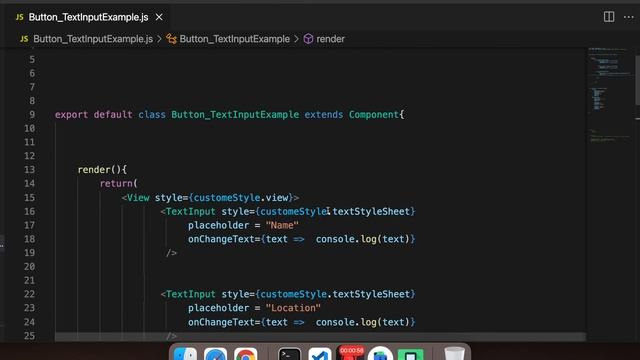Open the render method breadcrumb
The height and width of the screenshot is (360, 640).
(x=330, y=39)
